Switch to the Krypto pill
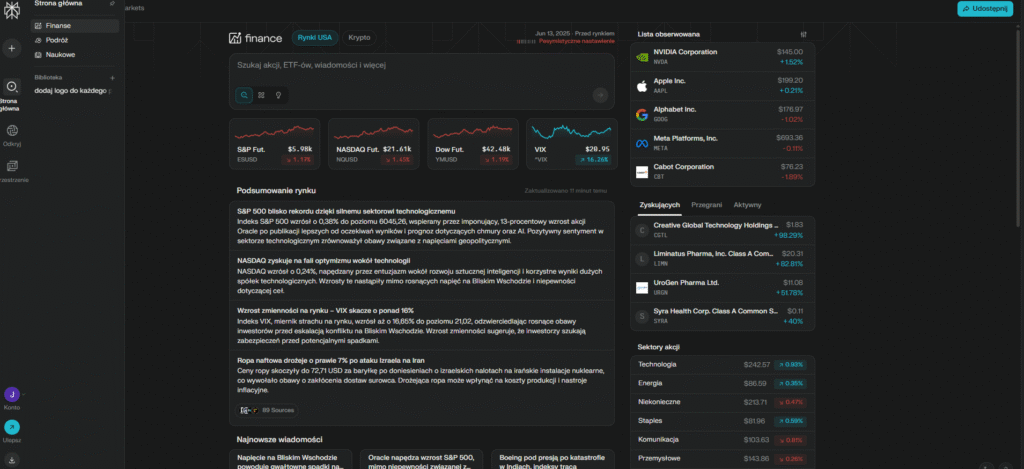Screen dimensions: 1024x469 [359, 38]
